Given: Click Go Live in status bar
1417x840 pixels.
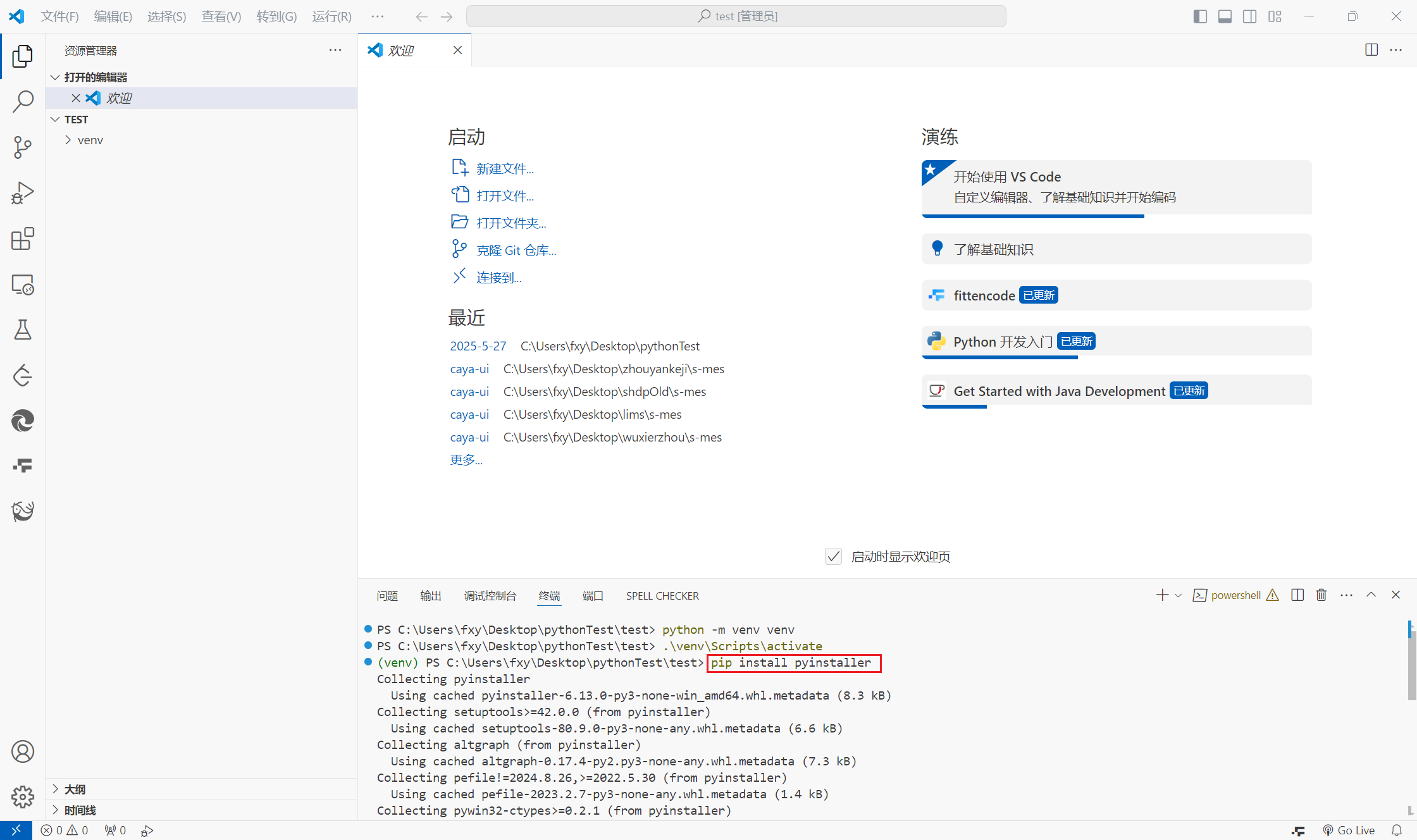Looking at the screenshot, I should pos(1349,831).
